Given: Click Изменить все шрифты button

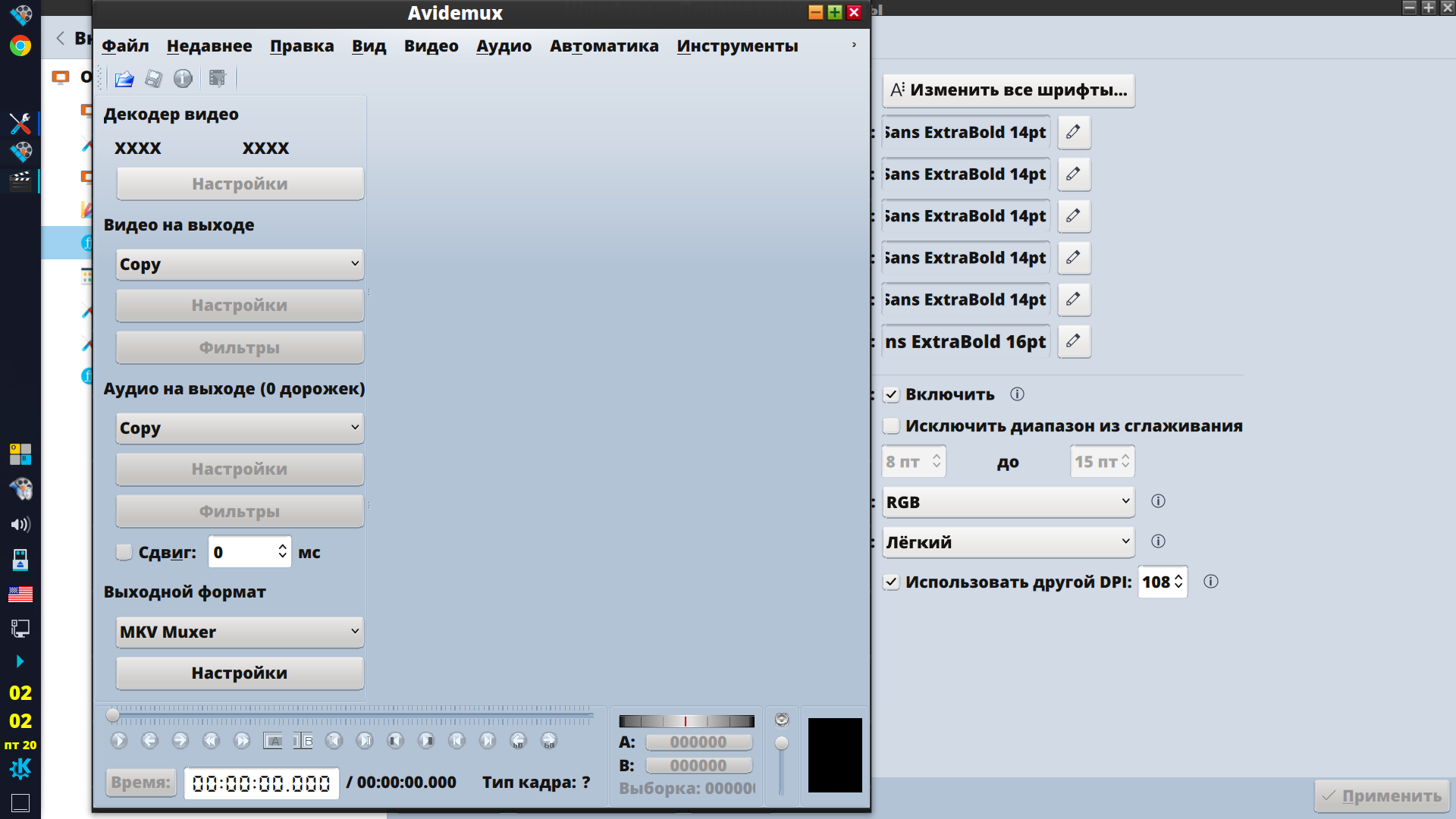Looking at the screenshot, I should tap(1008, 90).
